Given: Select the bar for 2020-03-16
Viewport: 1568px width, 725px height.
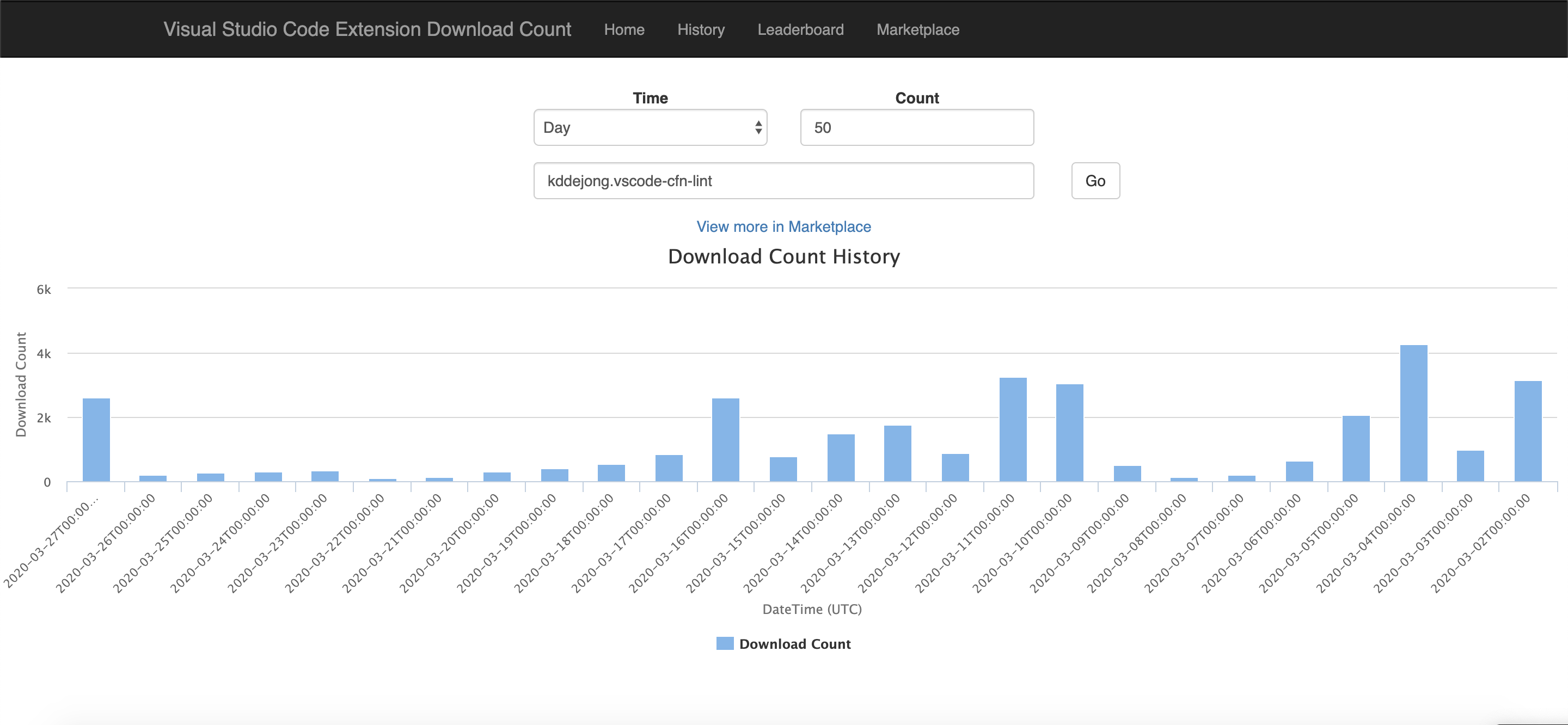Looking at the screenshot, I should pos(726,440).
